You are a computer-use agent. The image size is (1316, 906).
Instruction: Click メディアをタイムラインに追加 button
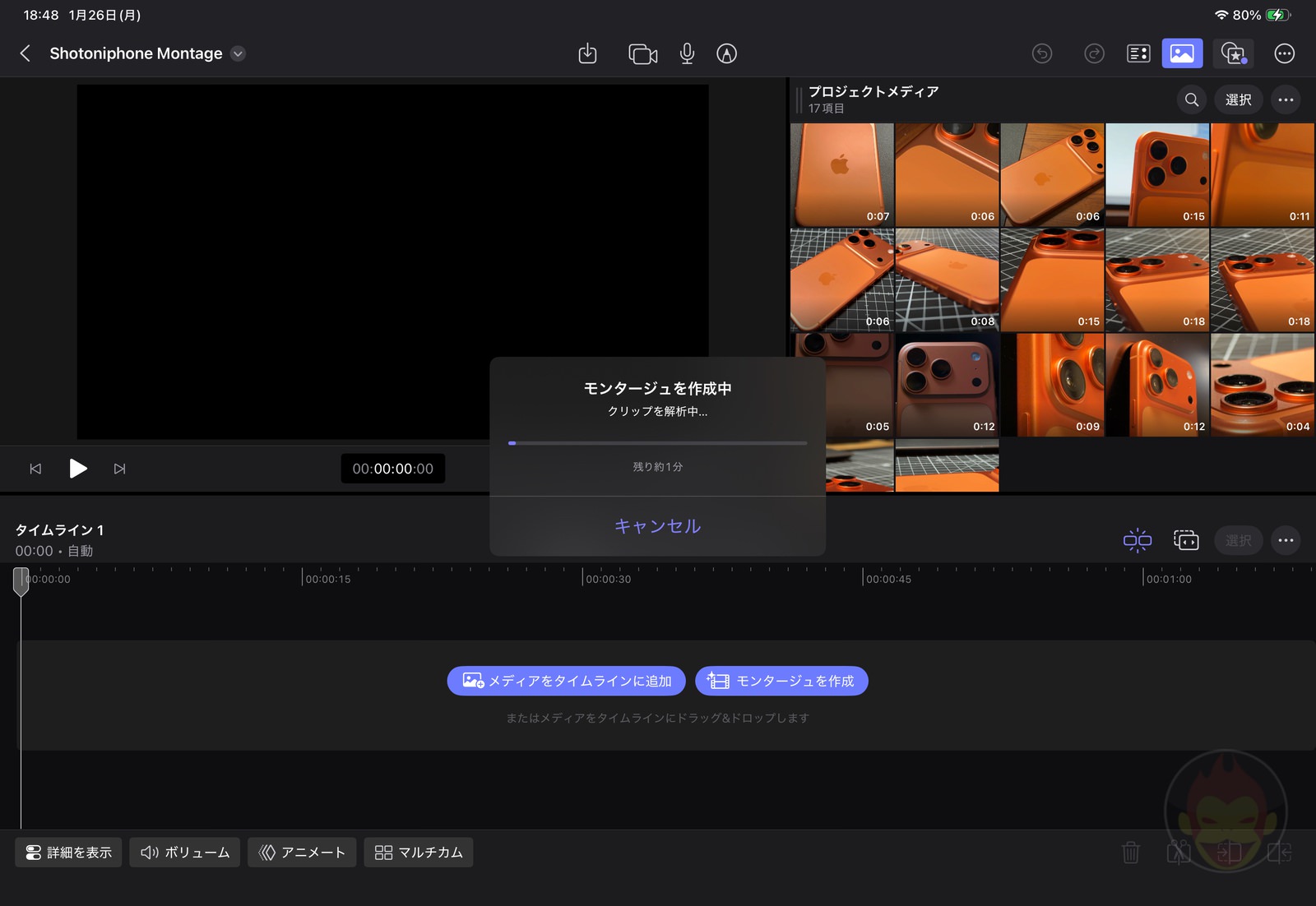point(565,681)
